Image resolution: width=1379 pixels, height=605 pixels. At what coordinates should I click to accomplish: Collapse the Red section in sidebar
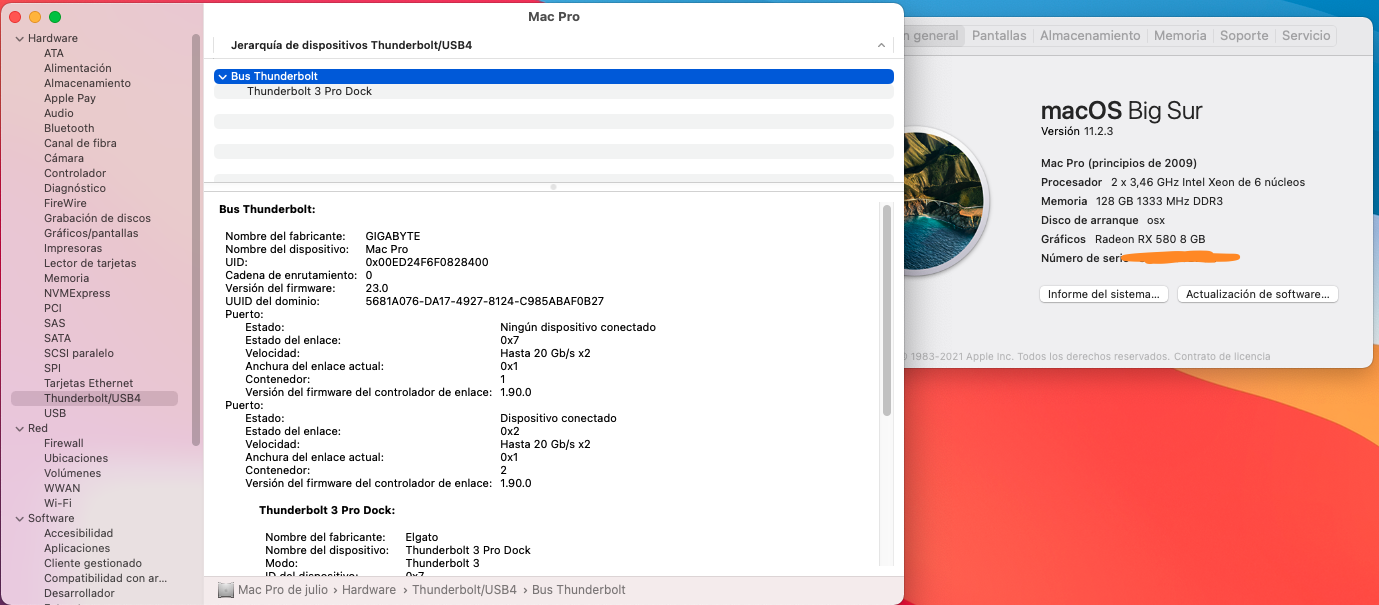[x=20, y=428]
